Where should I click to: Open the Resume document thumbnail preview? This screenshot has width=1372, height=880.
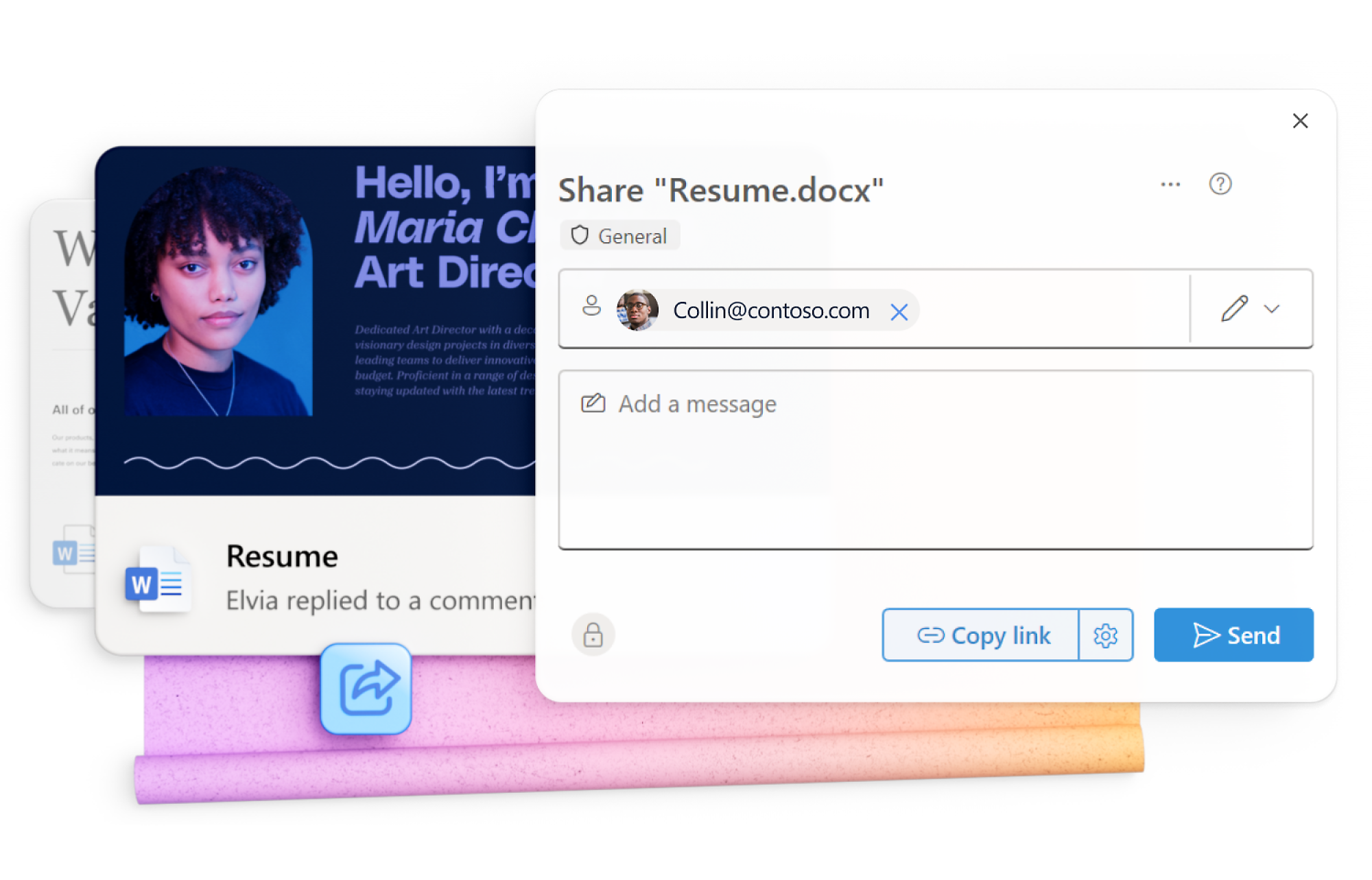(316, 322)
